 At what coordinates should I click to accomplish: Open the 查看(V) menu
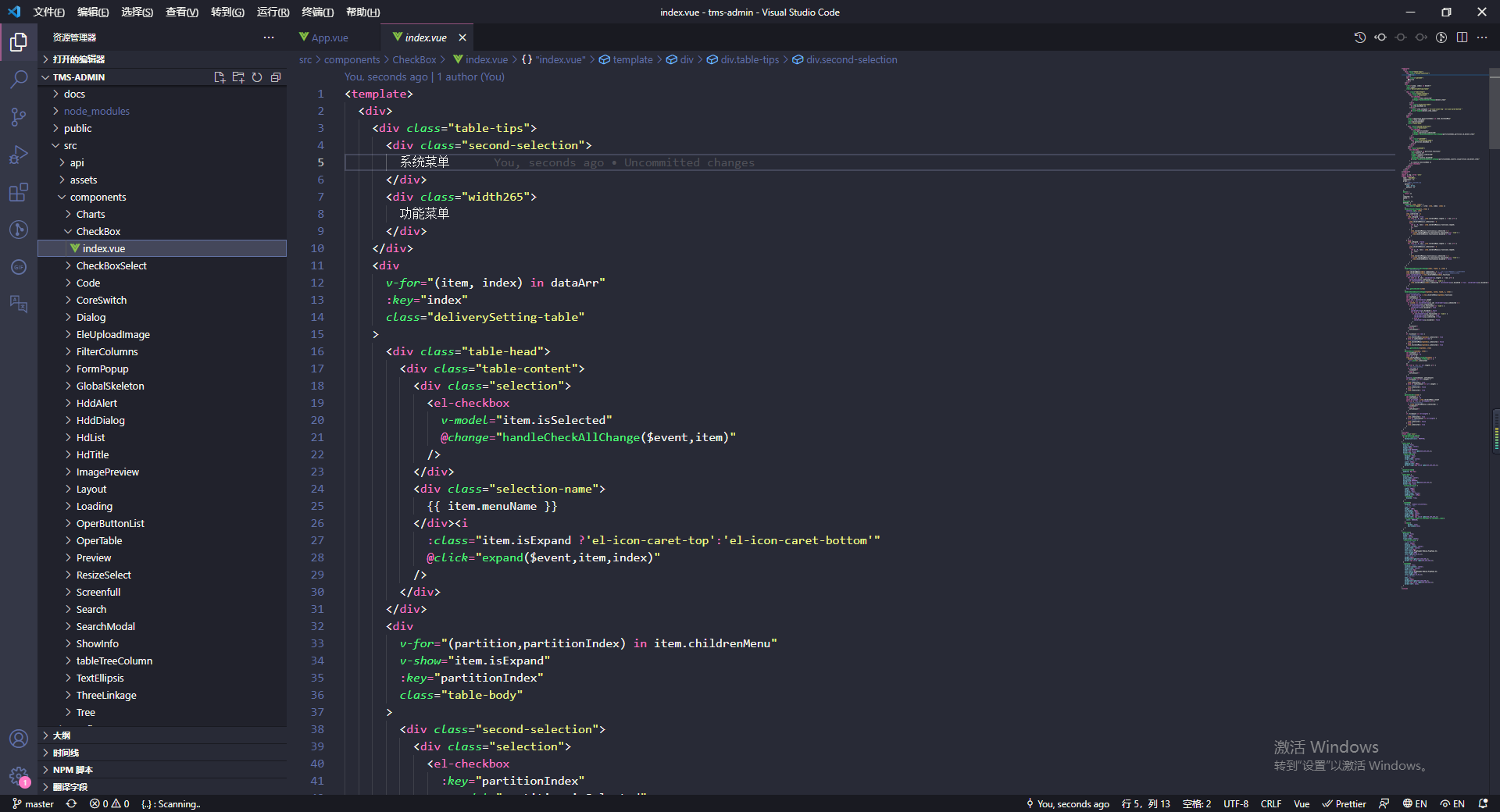pyautogui.click(x=182, y=12)
